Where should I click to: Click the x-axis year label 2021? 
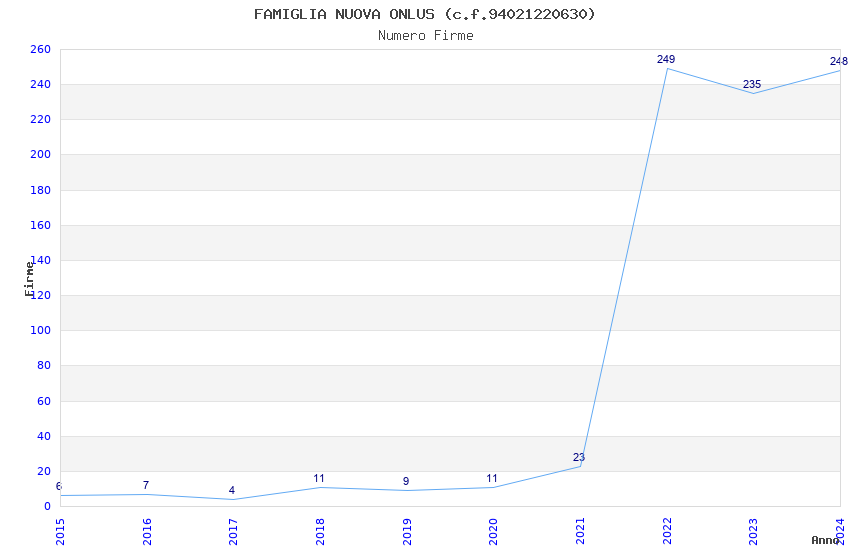(580, 532)
